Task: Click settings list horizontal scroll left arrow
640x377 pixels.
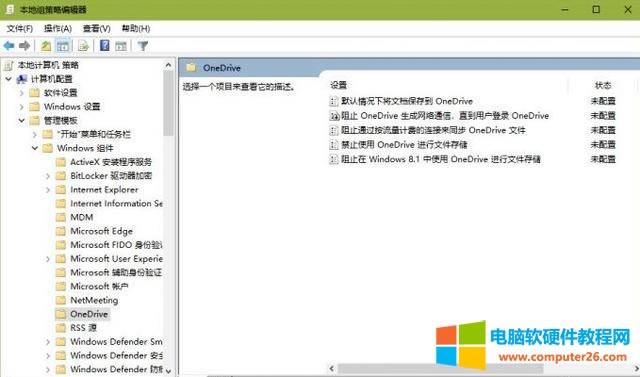Action: (332, 368)
